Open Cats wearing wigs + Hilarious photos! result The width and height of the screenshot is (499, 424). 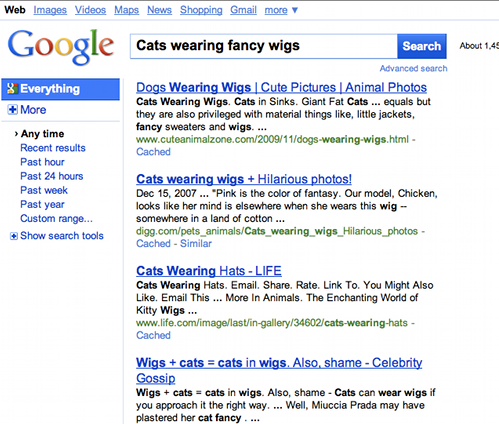click(x=244, y=179)
